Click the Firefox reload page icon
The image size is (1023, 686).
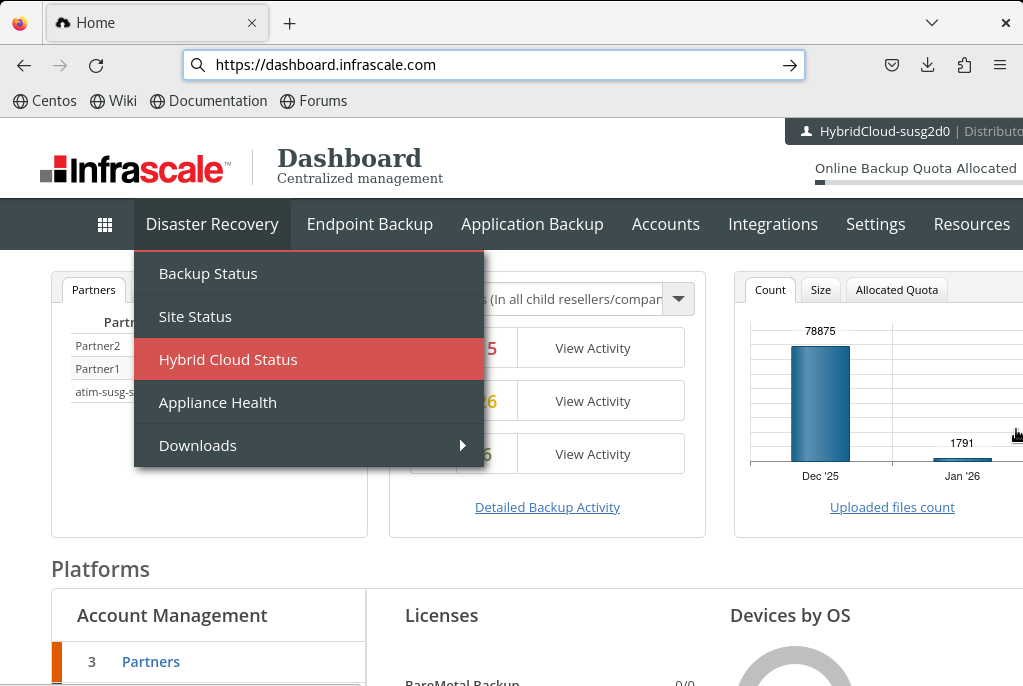pyautogui.click(x=96, y=66)
